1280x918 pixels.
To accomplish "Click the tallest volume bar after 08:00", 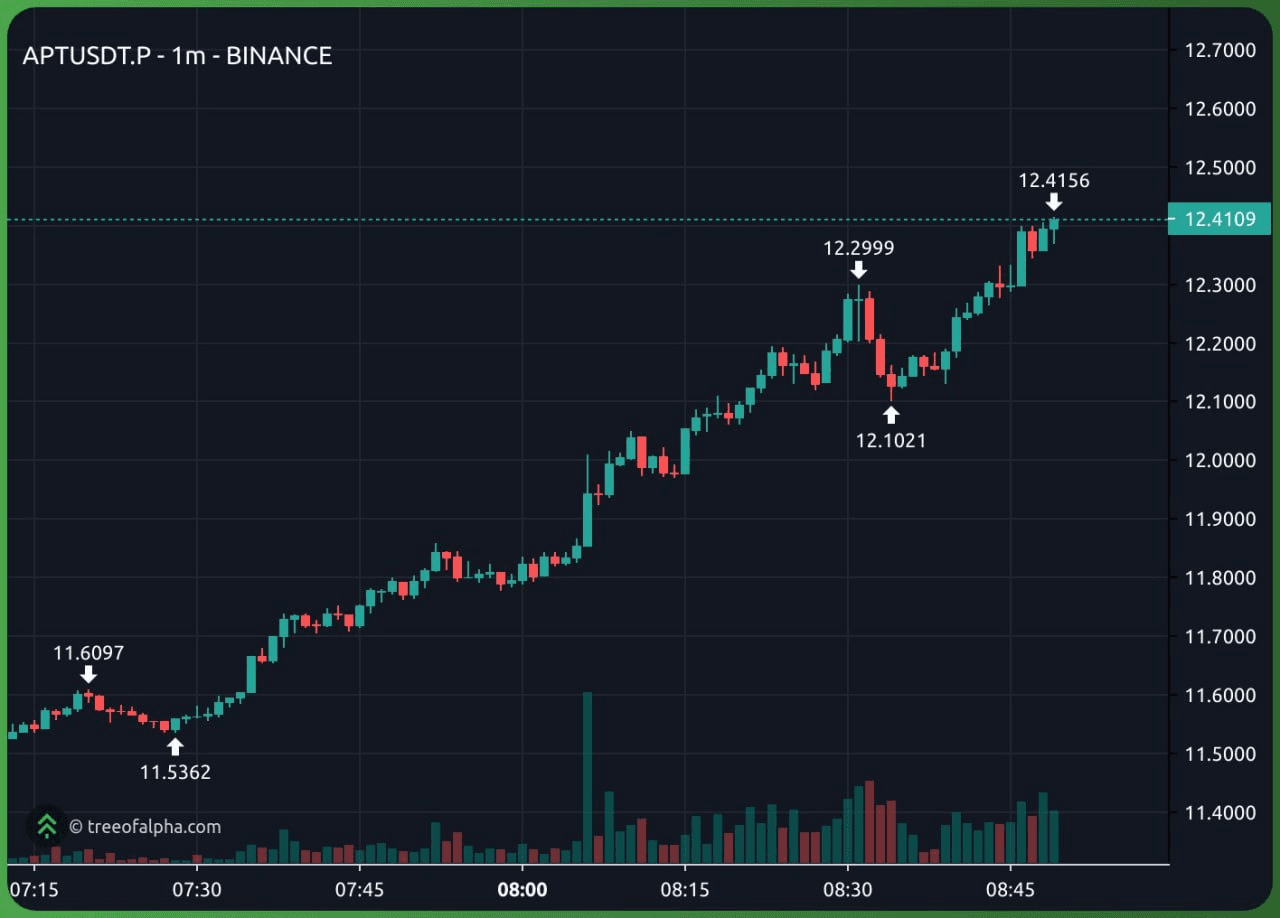I will pyautogui.click(x=587, y=777).
